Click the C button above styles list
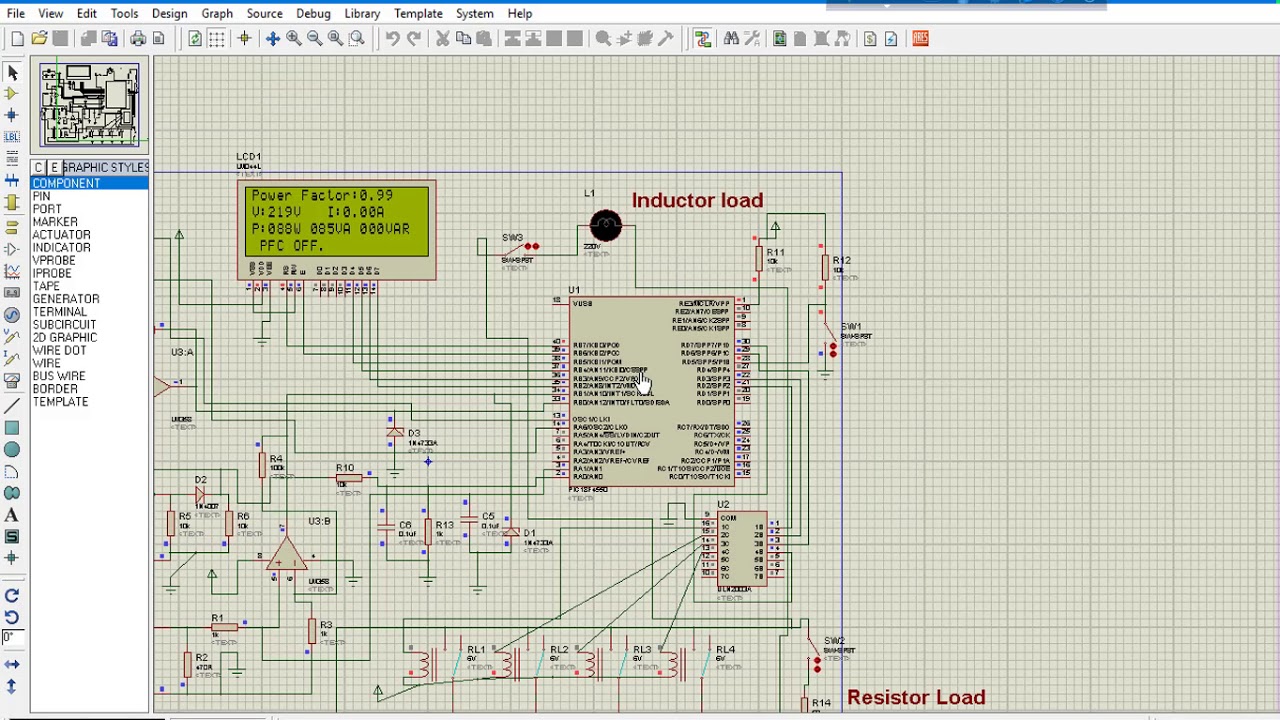 (39, 167)
